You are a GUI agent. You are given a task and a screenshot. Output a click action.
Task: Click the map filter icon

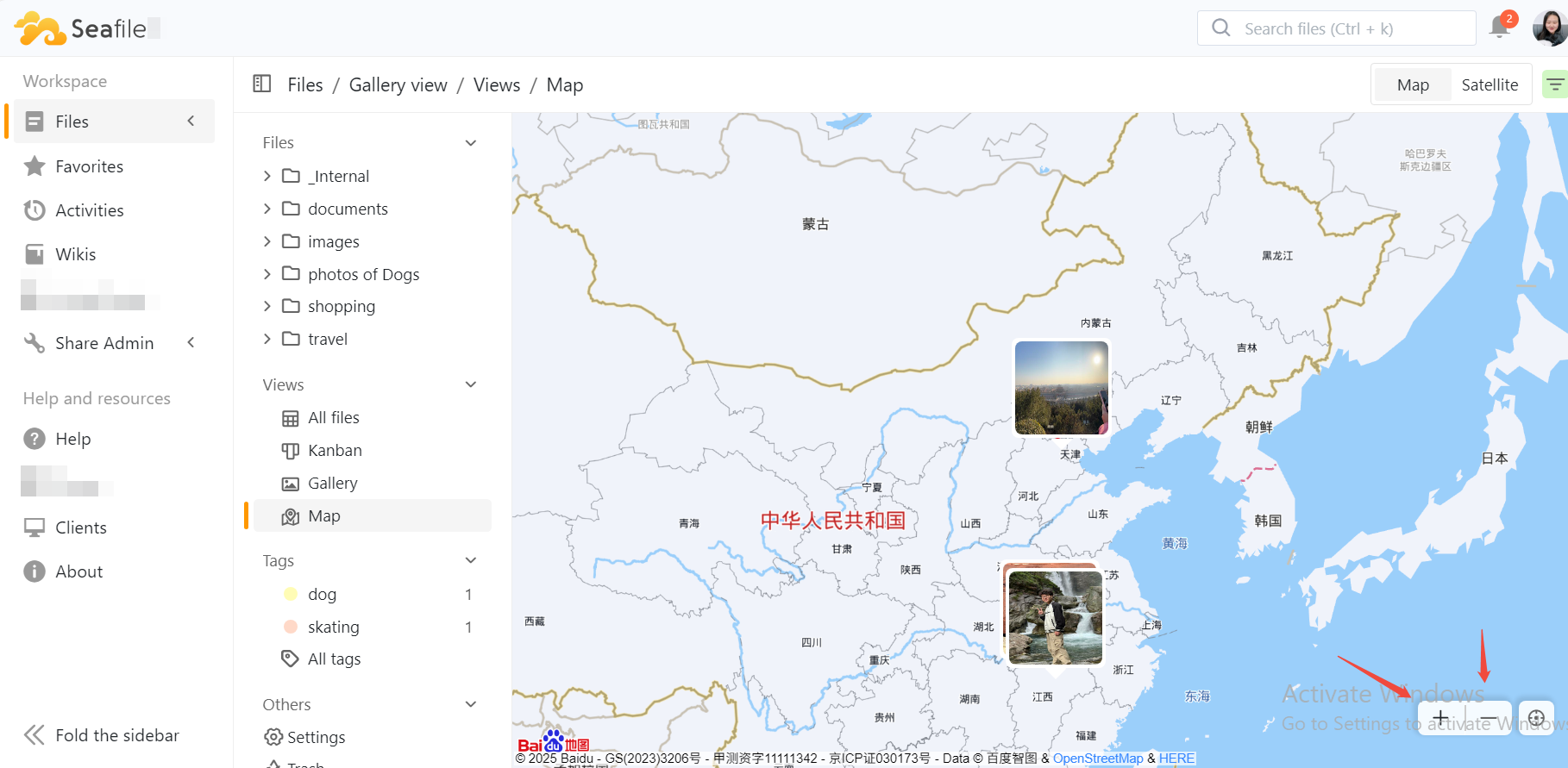1554,84
